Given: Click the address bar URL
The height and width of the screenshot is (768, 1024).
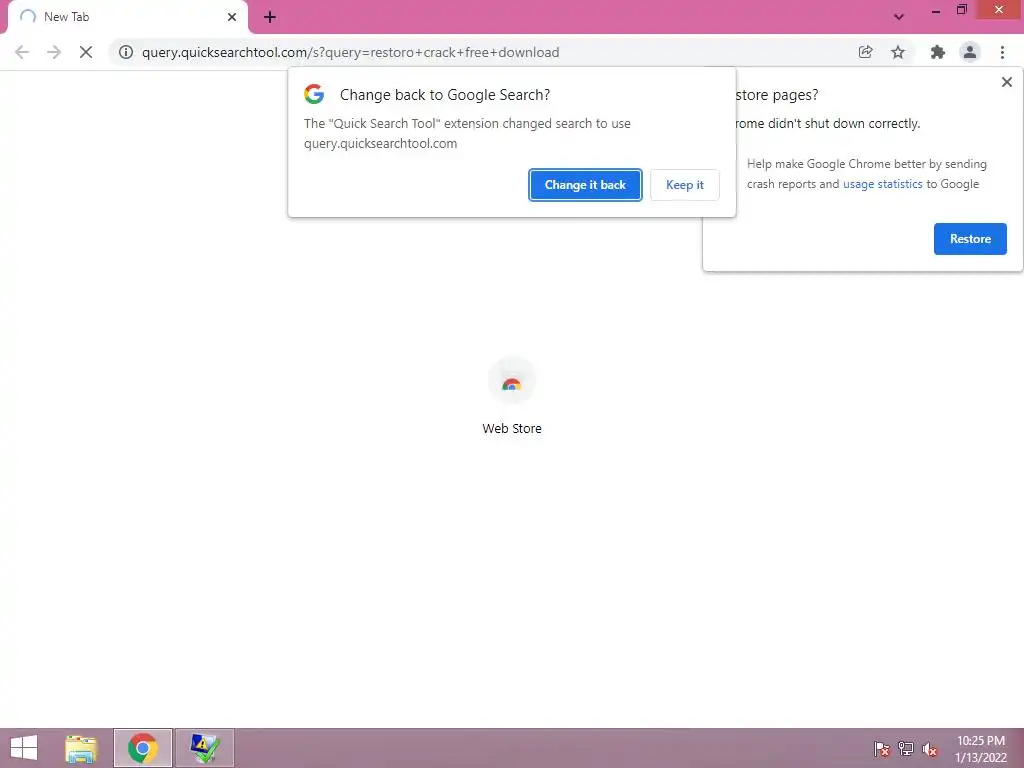Looking at the screenshot, I should [x=350, y=52].
